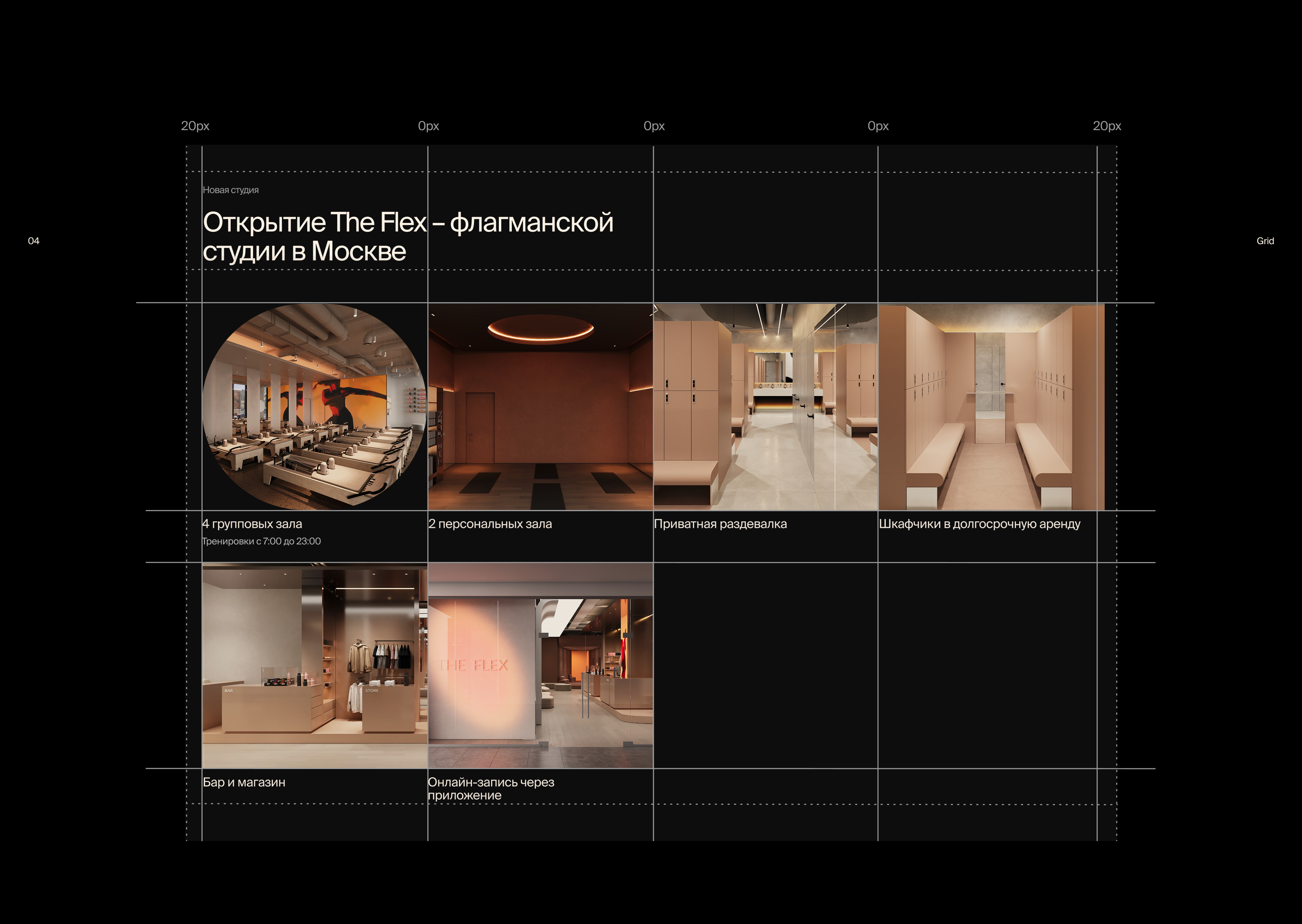Select 'Онлайн-запись через приложение' caption
Viewport: 1302px width, 924px height.
491,789
